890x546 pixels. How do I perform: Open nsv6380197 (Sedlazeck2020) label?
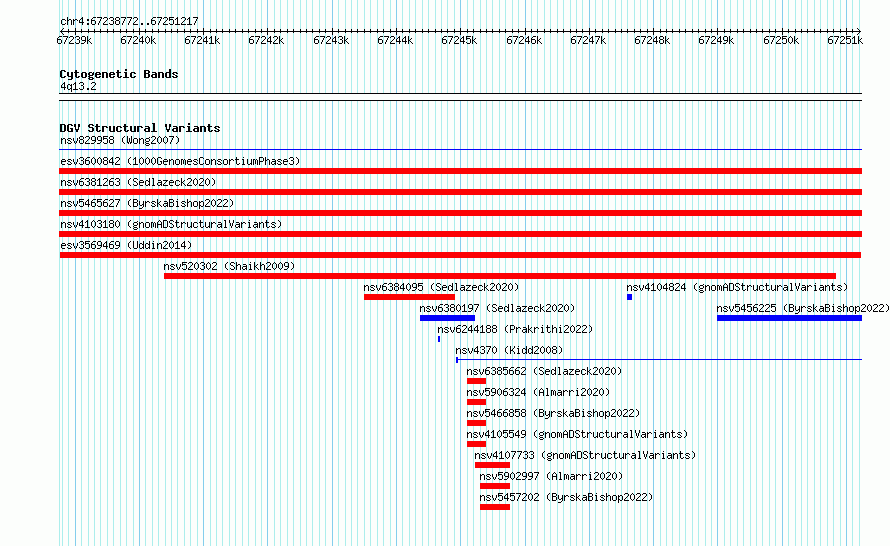point(497,308)
